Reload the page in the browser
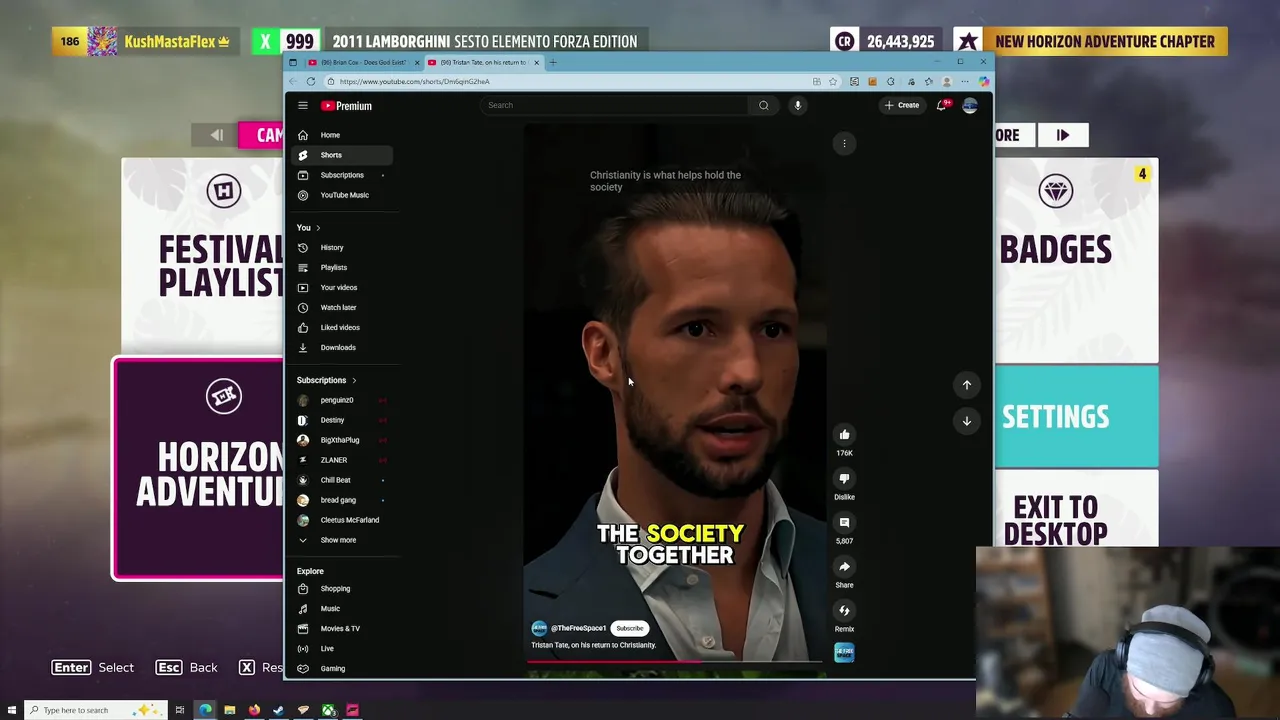1280x720 pixels. point(311,81)
